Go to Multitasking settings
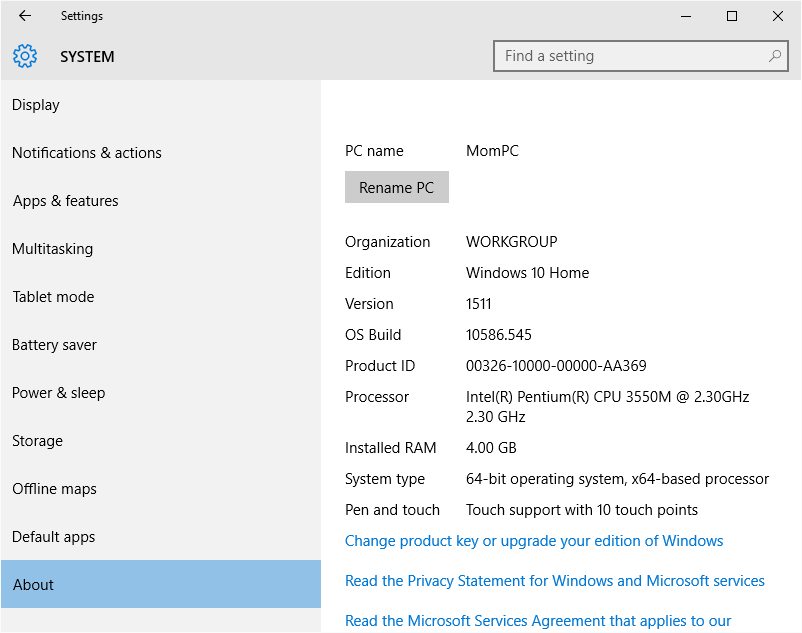Image resolution: width=802 pixels, height=633 pixels. 52,249
